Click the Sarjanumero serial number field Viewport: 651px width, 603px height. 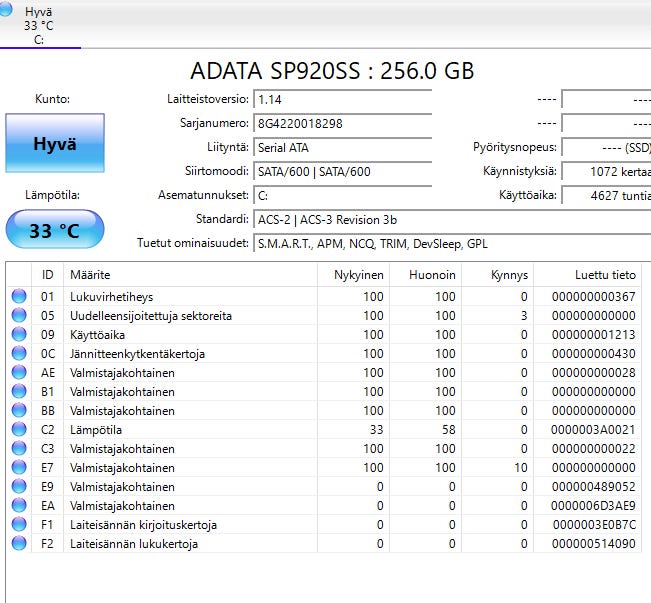342,124
